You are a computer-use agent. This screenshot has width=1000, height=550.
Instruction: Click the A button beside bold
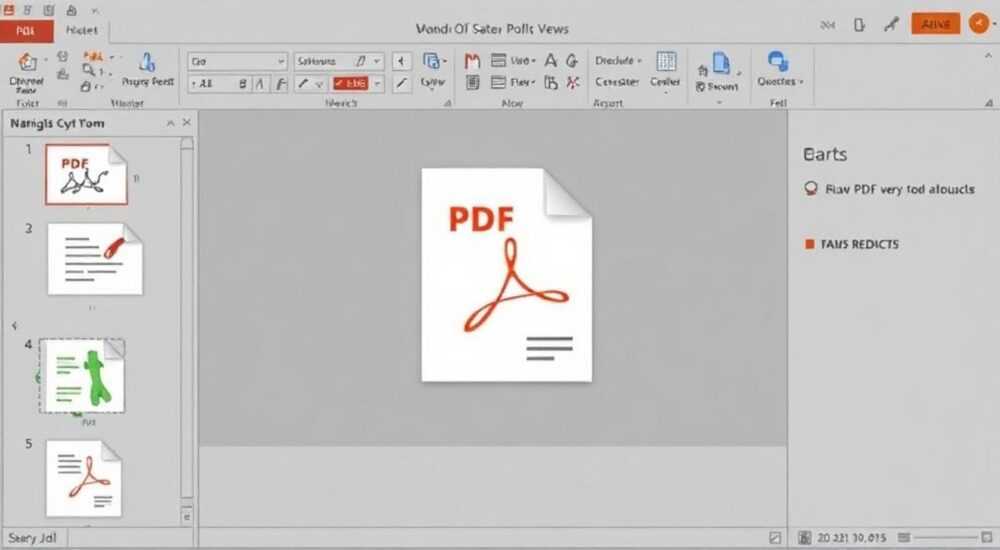[x=260, y=84]
